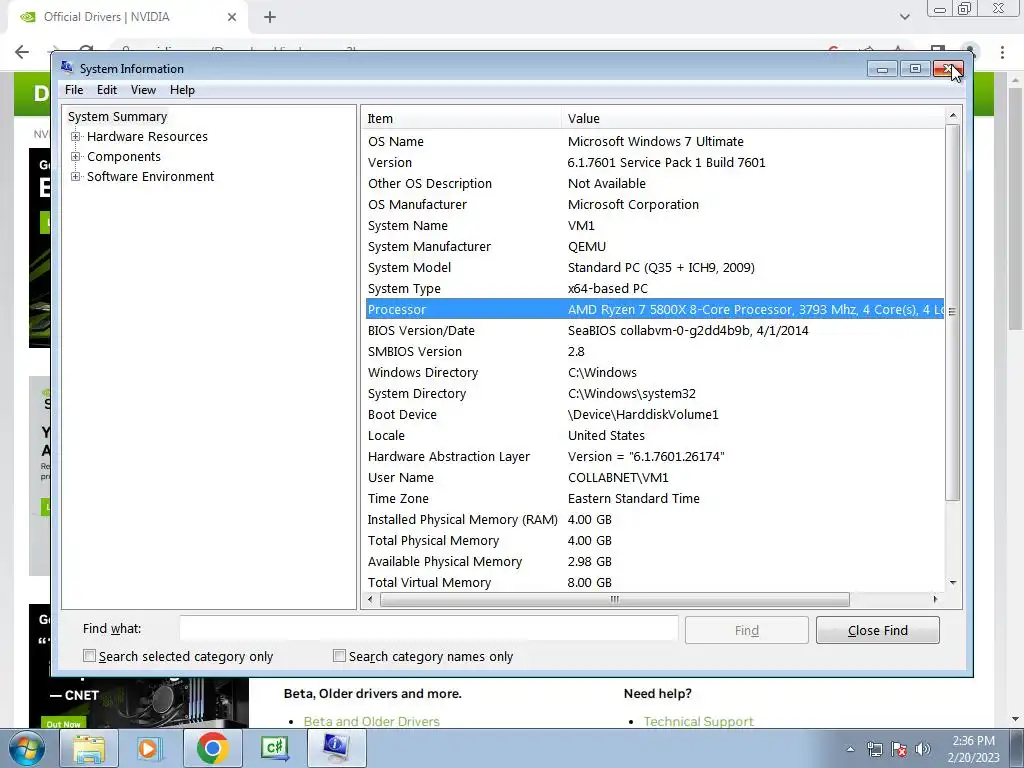The height and width of the screenshot is (768, 1024).
Task: Select System Summary tree item
Action: pyautogui.click(x=118, y=116)
